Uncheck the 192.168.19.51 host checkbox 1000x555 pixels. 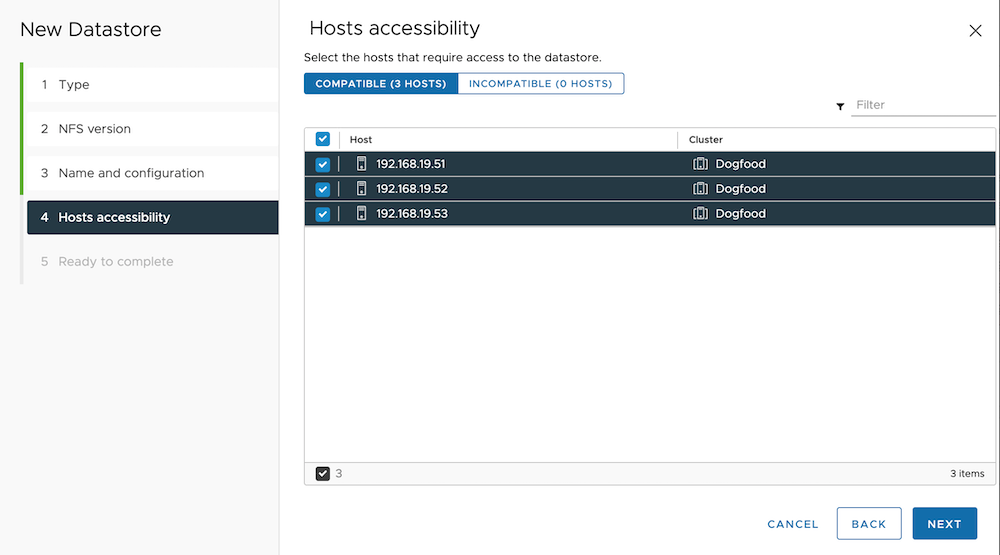coord(323,165)
